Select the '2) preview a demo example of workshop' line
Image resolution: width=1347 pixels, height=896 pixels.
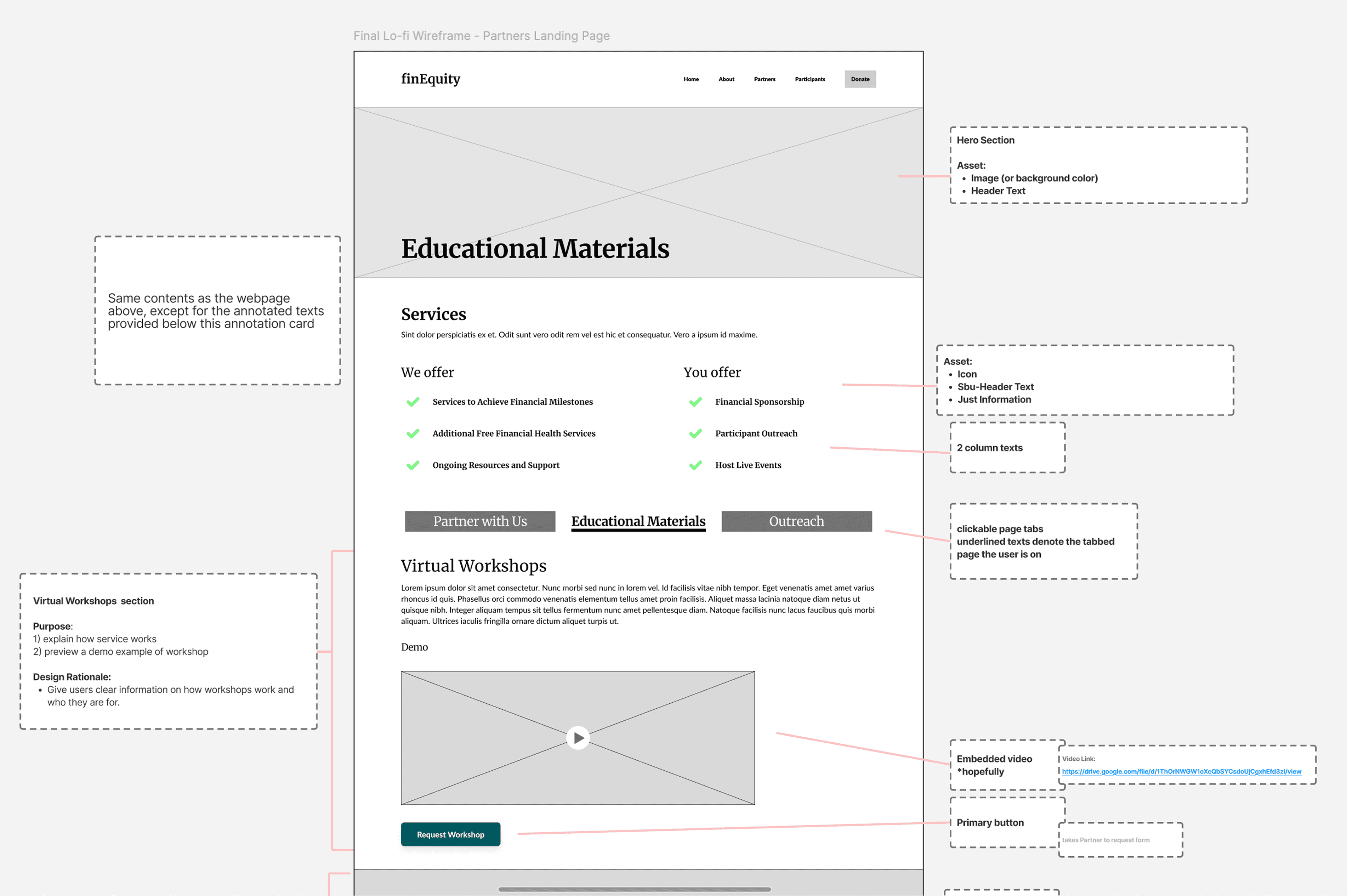[120, 651]
